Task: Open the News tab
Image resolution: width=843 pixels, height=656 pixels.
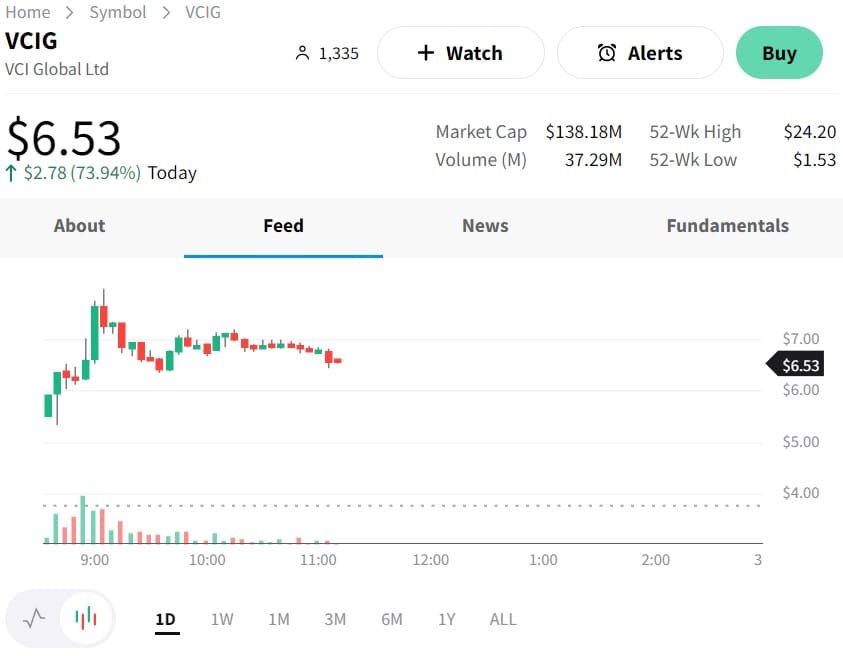Action: (485, 226)
